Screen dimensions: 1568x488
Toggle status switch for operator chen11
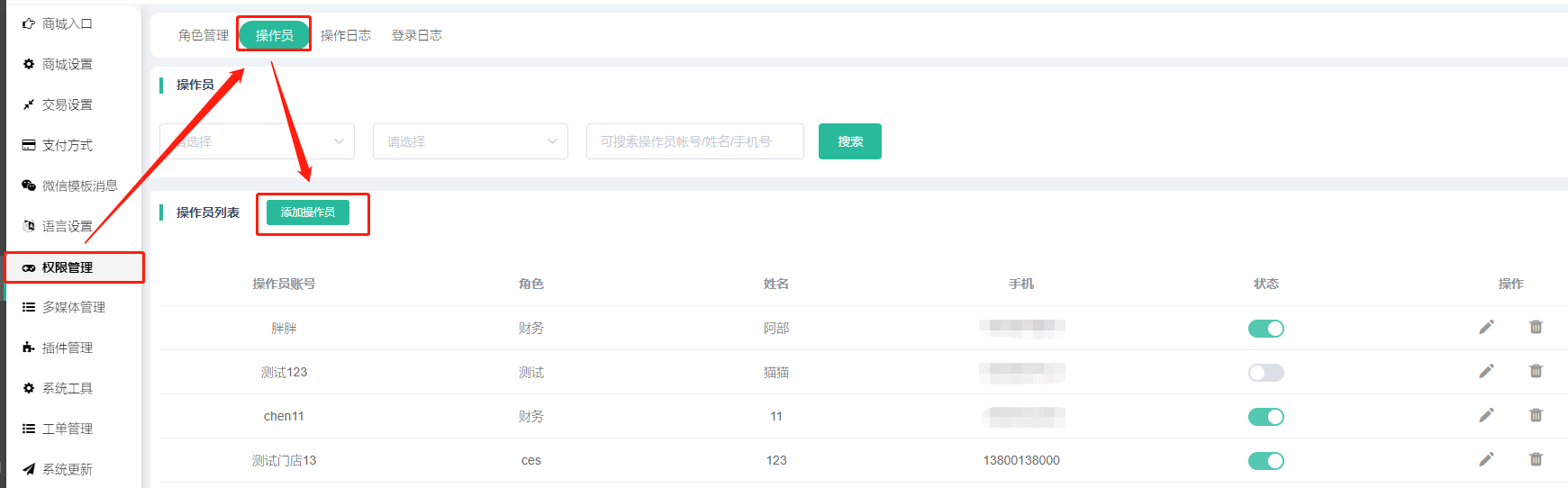[1265, 417]
